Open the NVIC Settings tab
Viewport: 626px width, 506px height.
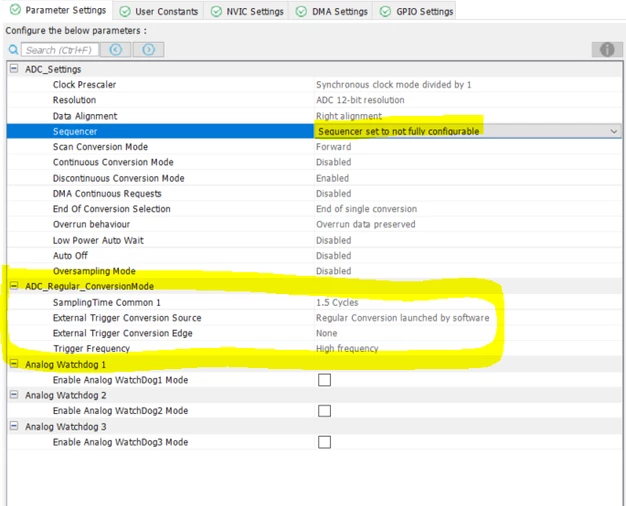pos(248,12)
